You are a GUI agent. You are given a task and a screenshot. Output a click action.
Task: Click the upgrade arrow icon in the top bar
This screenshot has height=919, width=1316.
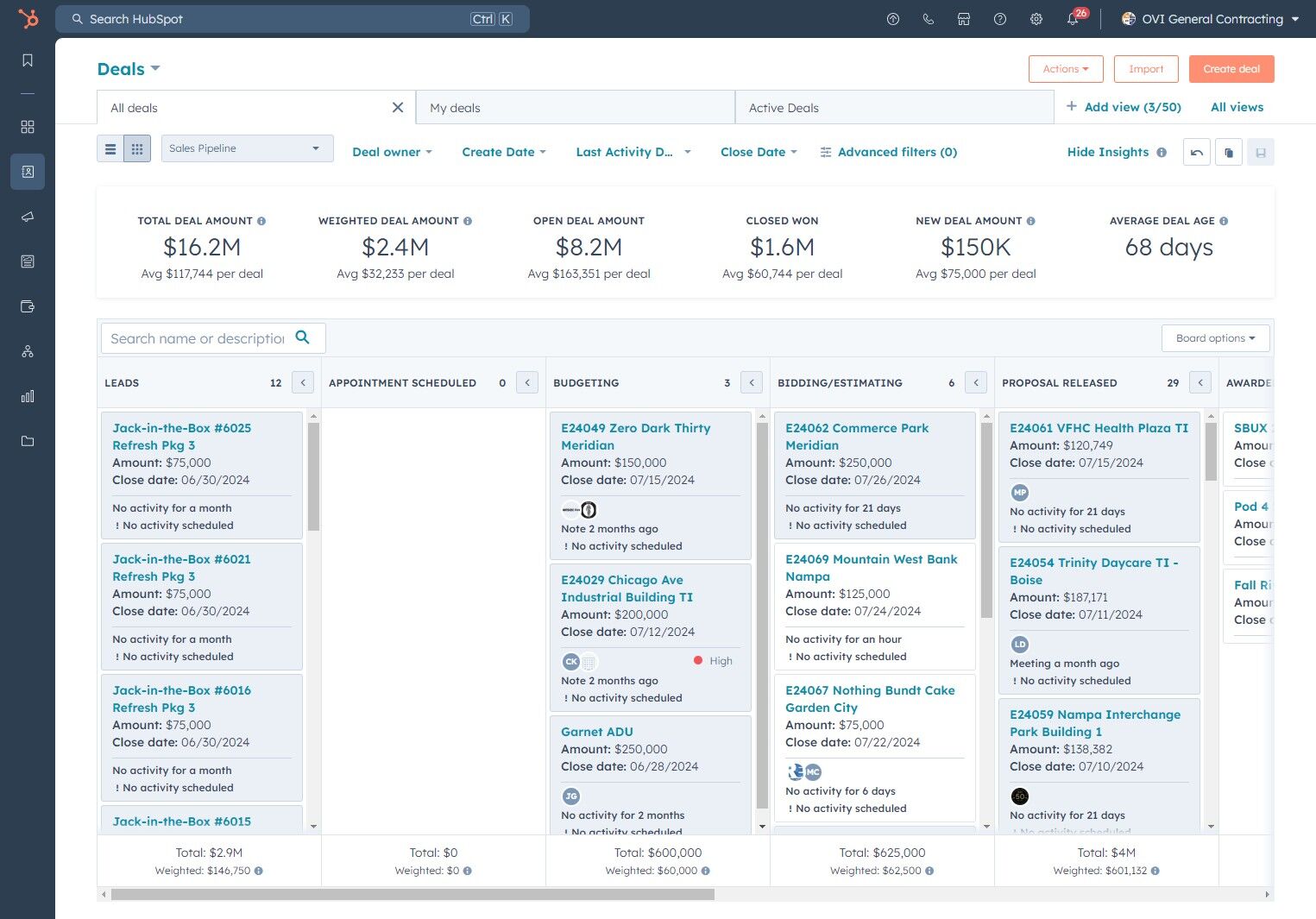pos(893,19)
